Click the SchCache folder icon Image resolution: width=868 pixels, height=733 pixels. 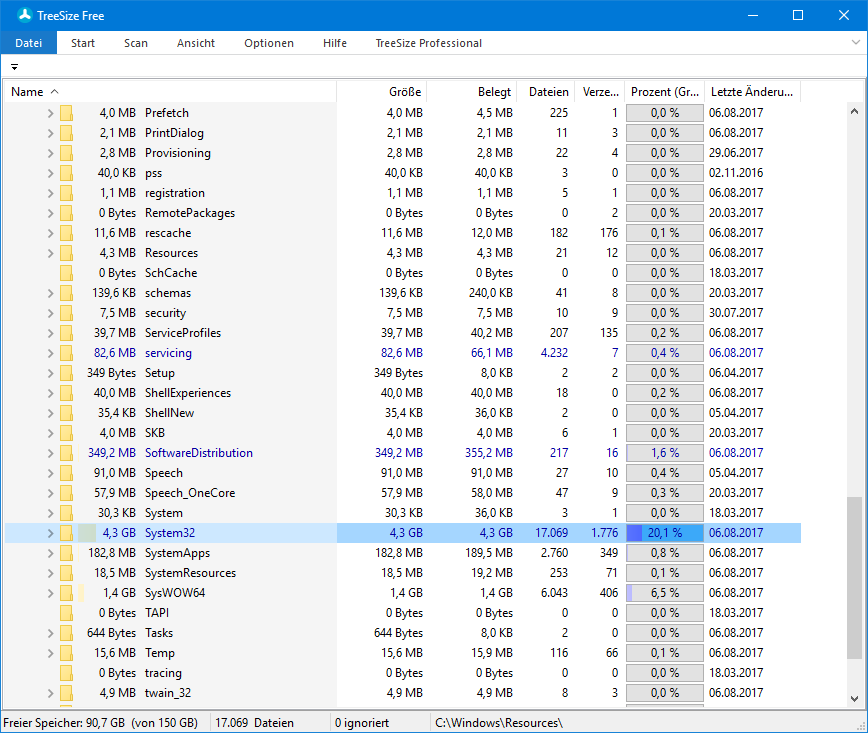[66, 273]
